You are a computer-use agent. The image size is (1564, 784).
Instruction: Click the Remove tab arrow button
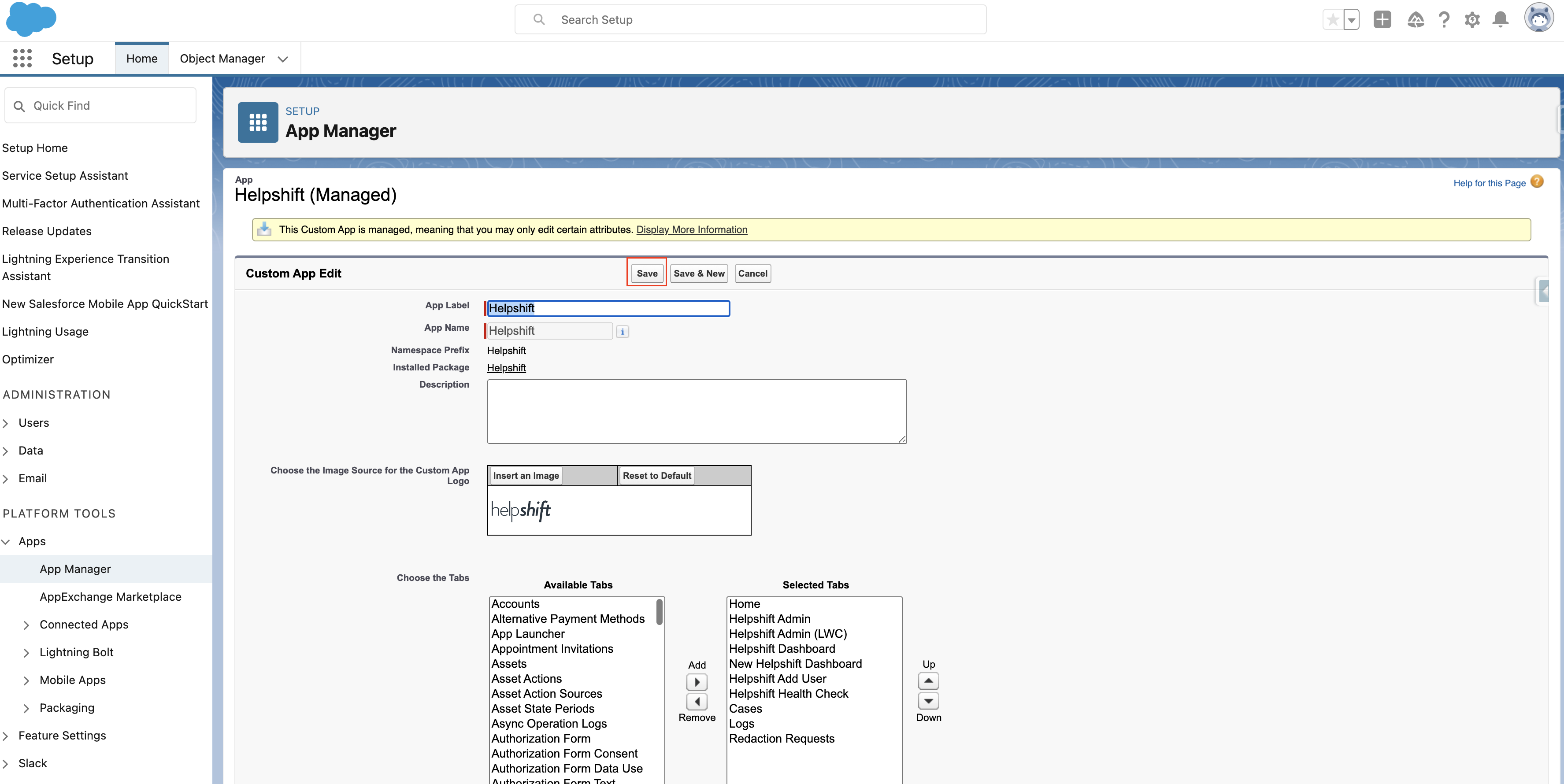697,702
